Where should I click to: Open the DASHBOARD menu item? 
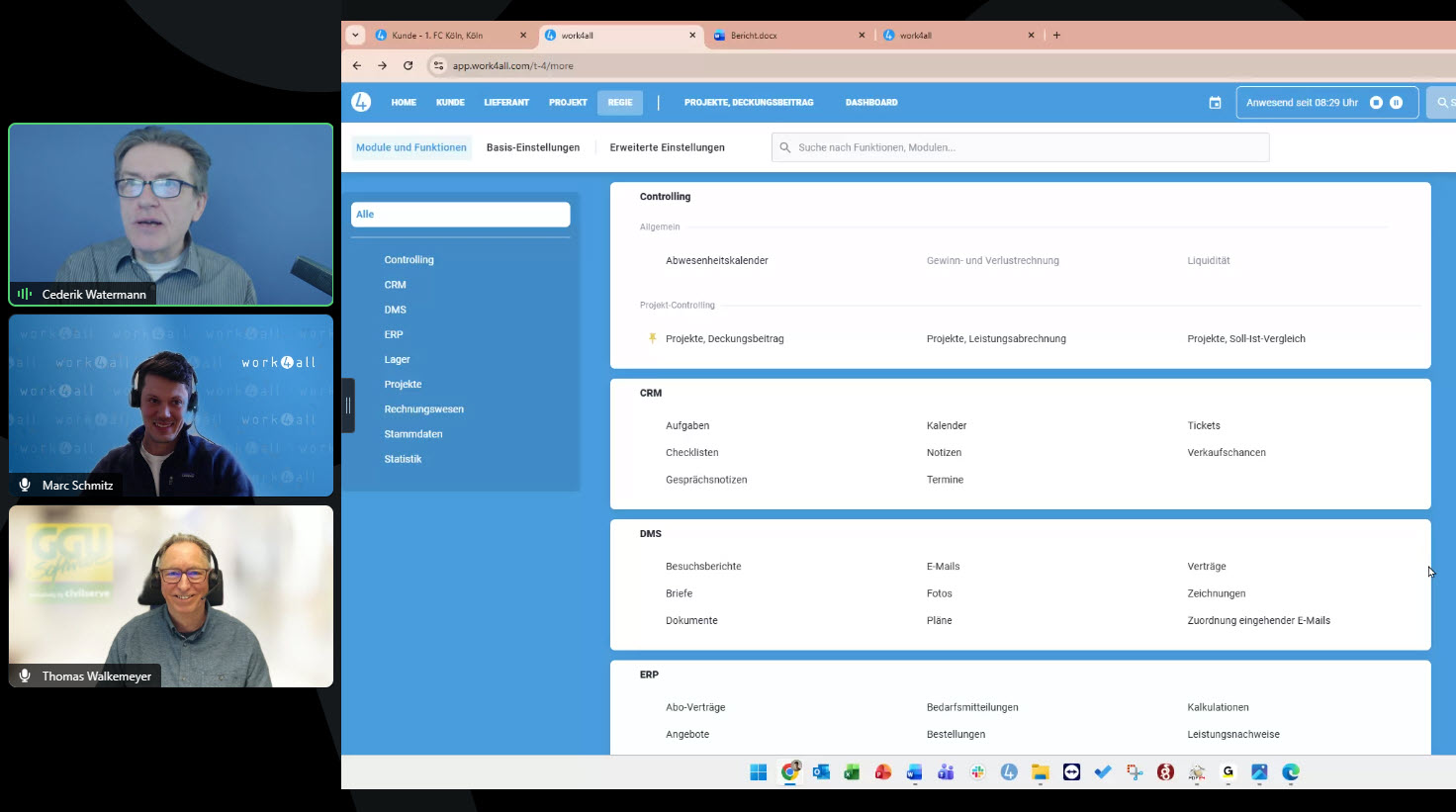(x=871, y=103)
